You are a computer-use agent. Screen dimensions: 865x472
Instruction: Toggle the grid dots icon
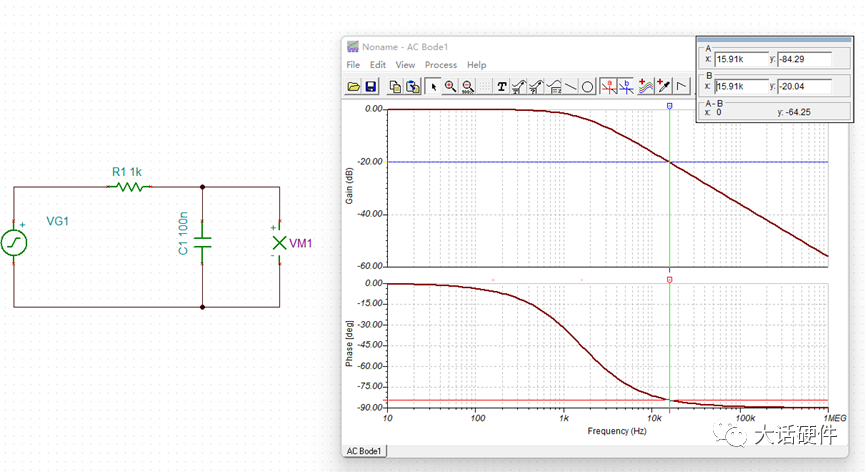(x=484, y=87)
